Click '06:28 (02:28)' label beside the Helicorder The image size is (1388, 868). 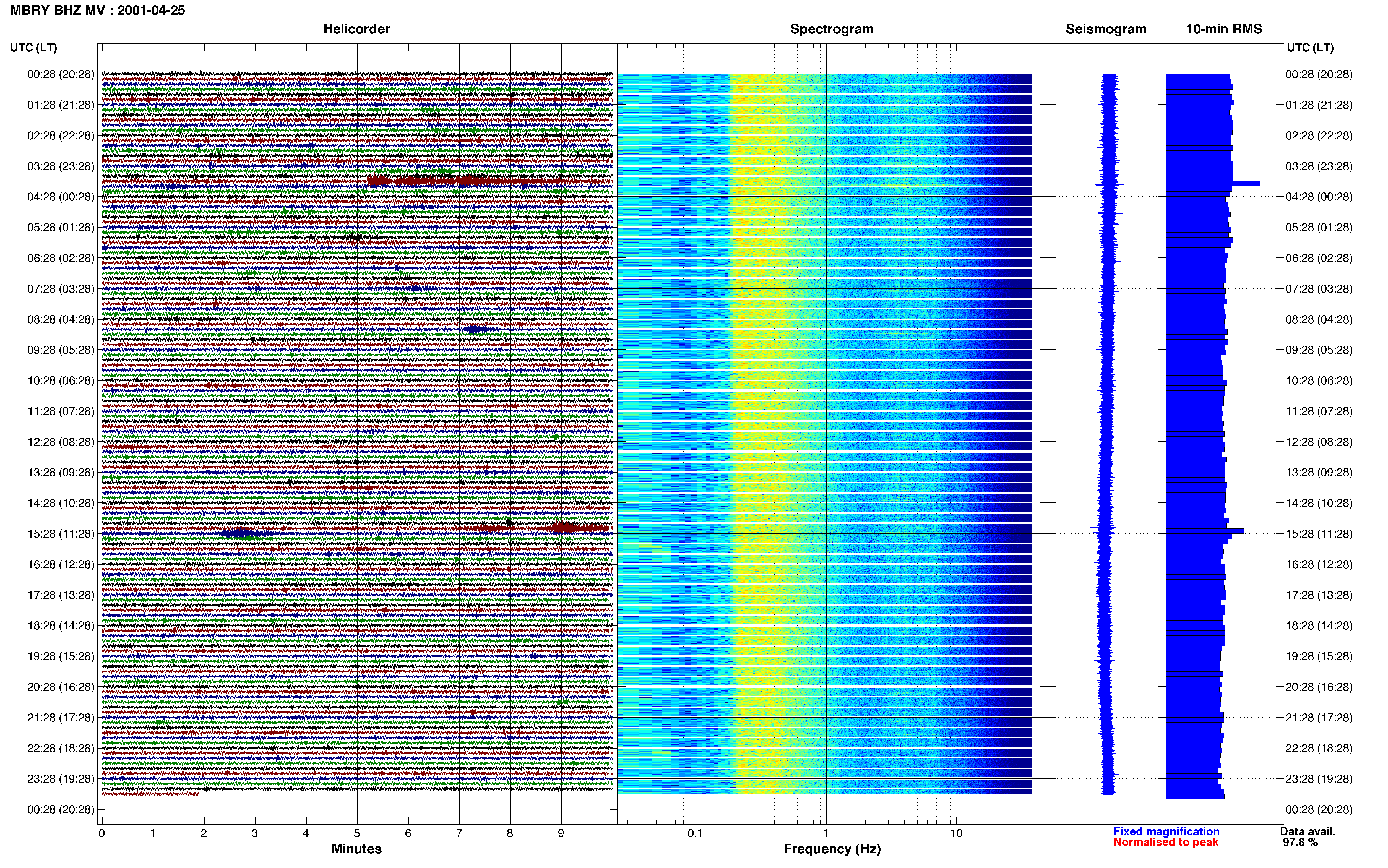61,258
